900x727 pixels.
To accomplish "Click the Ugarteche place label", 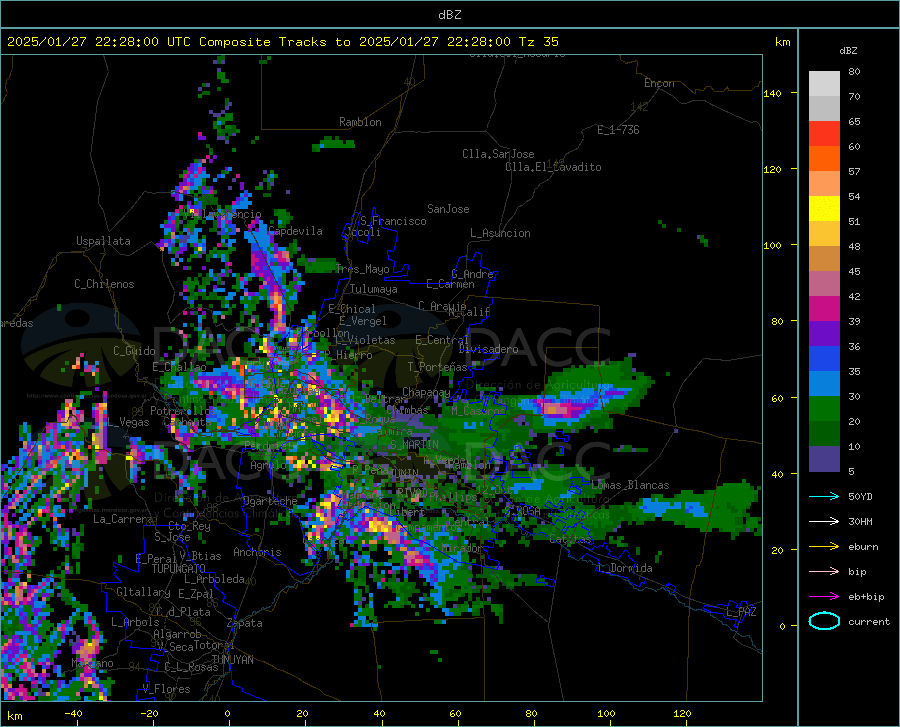I will pos(270,500).
